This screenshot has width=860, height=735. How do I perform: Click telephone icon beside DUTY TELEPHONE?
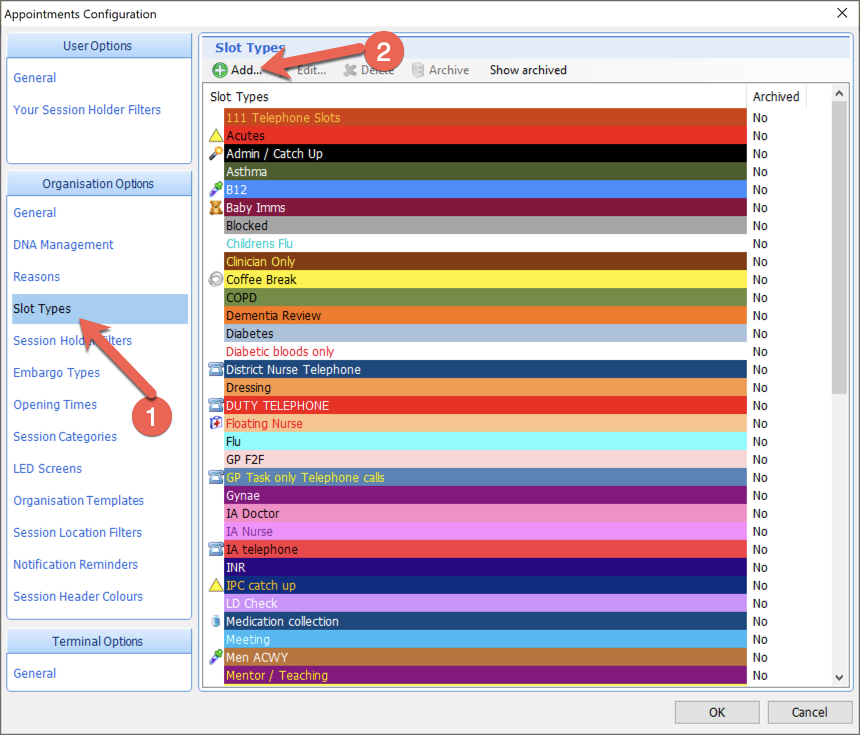click(216, 405)
